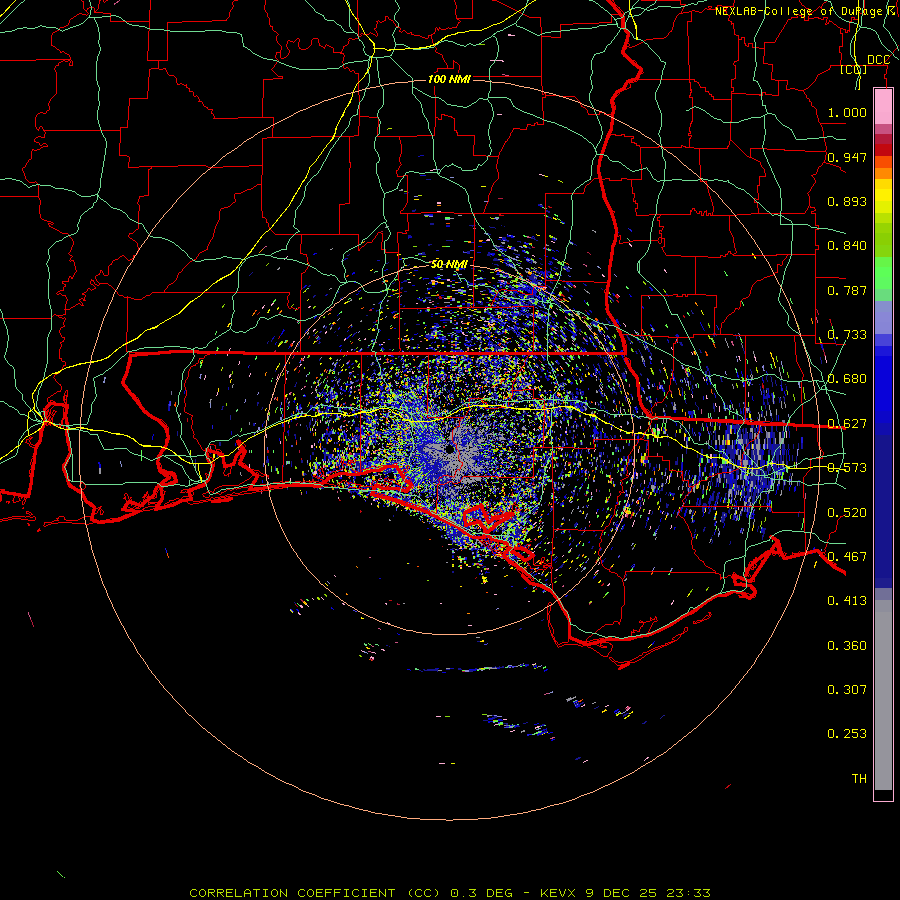The height and width of the screenshot is (900, 900).
Task: Click the TH threshold label
Action: click(859, 779)
